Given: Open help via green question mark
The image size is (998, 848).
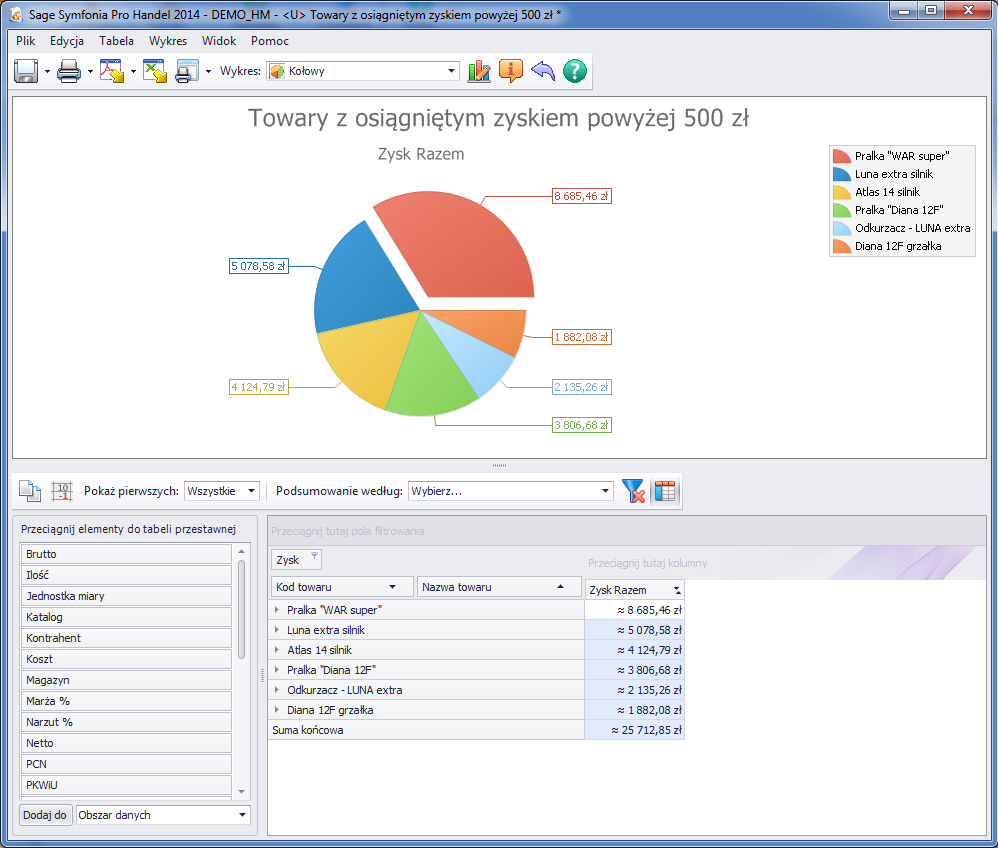Looking at the screenshot, I should [x=574, y=71].
